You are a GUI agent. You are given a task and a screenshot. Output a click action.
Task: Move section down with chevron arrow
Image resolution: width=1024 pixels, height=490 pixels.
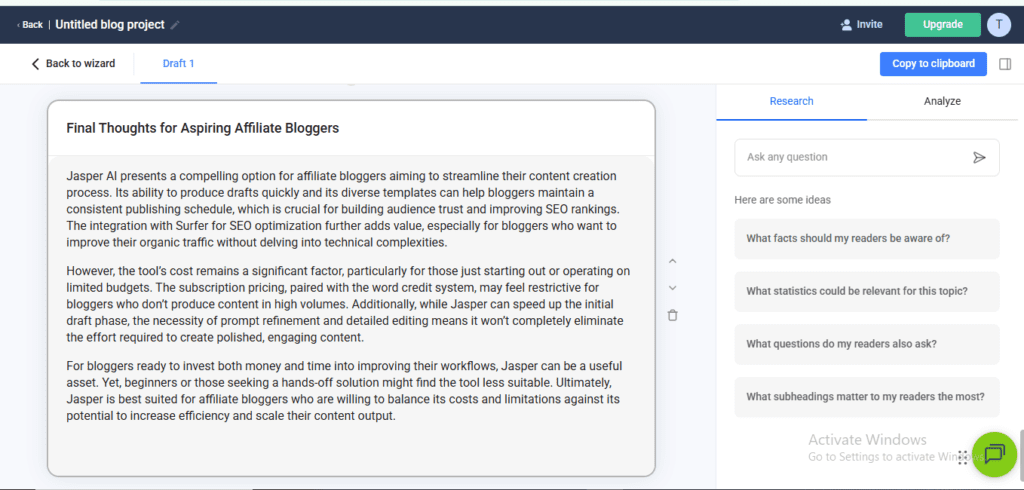tap(673, 288)
